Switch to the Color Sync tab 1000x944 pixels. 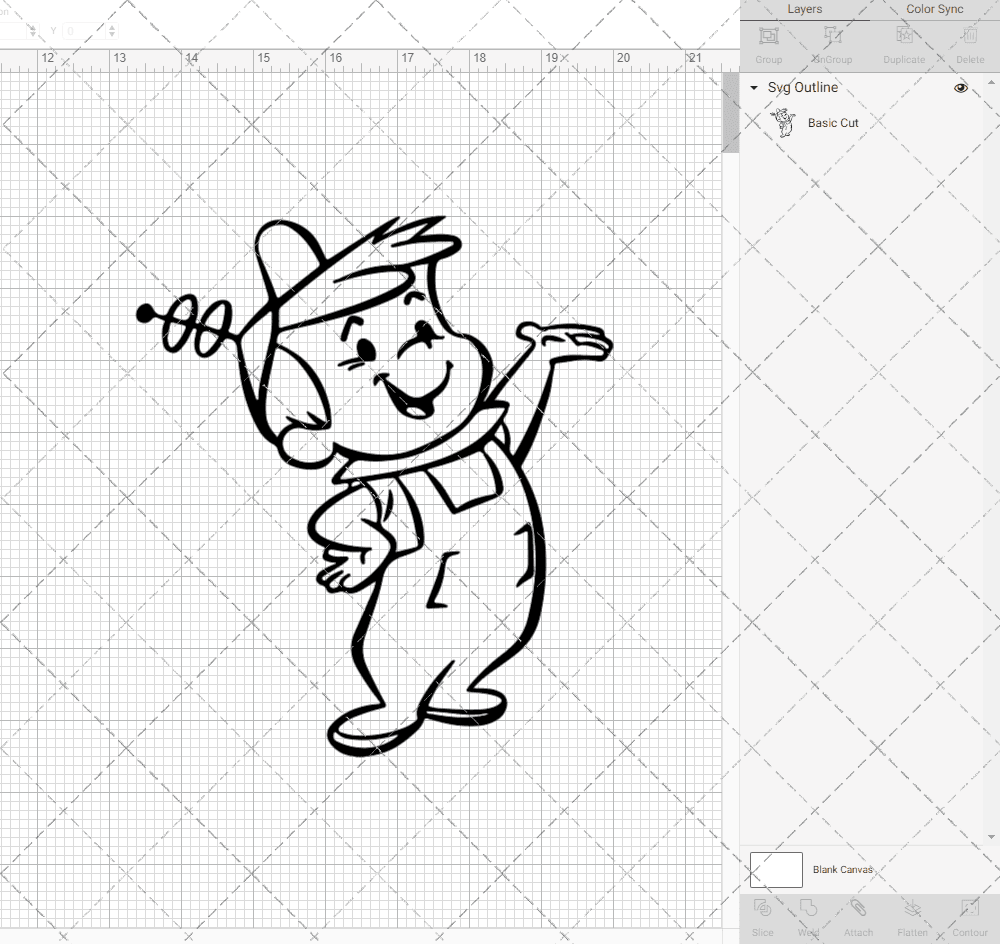click(934, 9)
